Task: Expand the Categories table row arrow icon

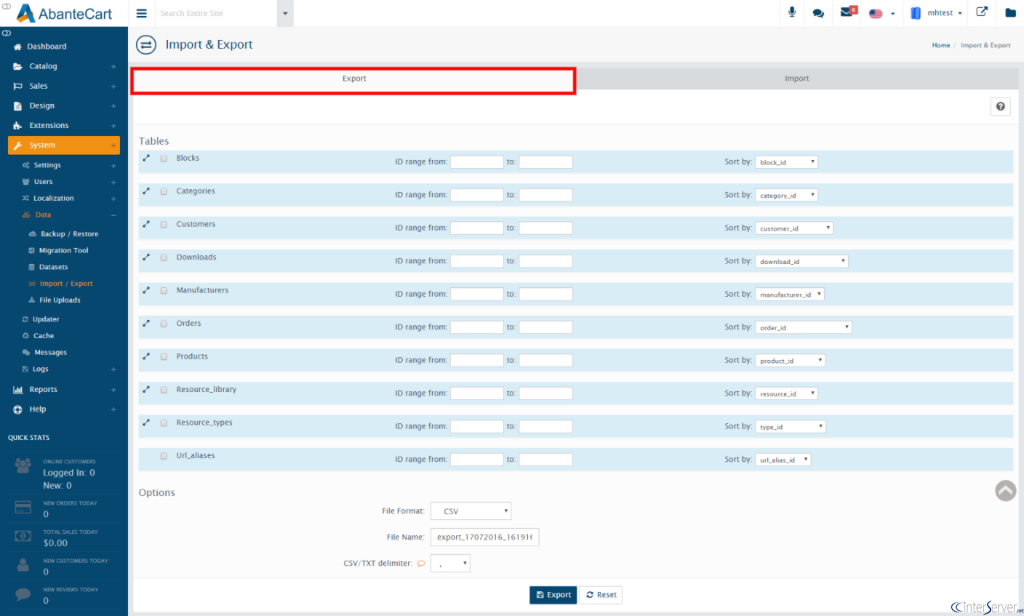Action: [146, 191]
